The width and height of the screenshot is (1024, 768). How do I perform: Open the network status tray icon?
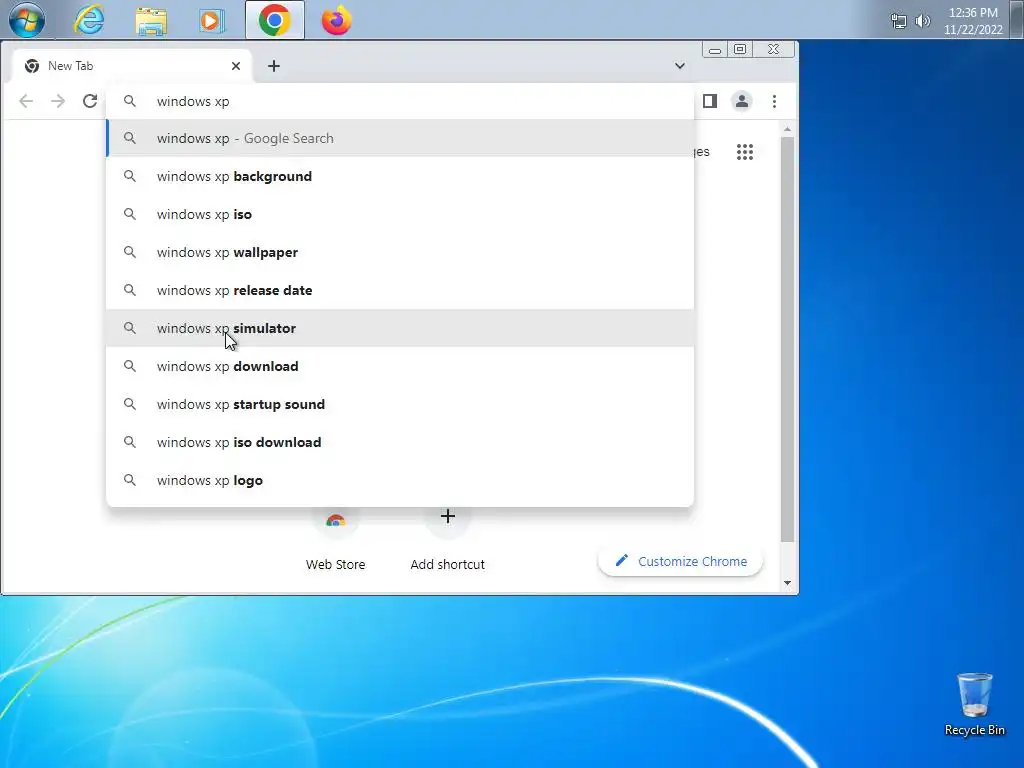point(899,21)
